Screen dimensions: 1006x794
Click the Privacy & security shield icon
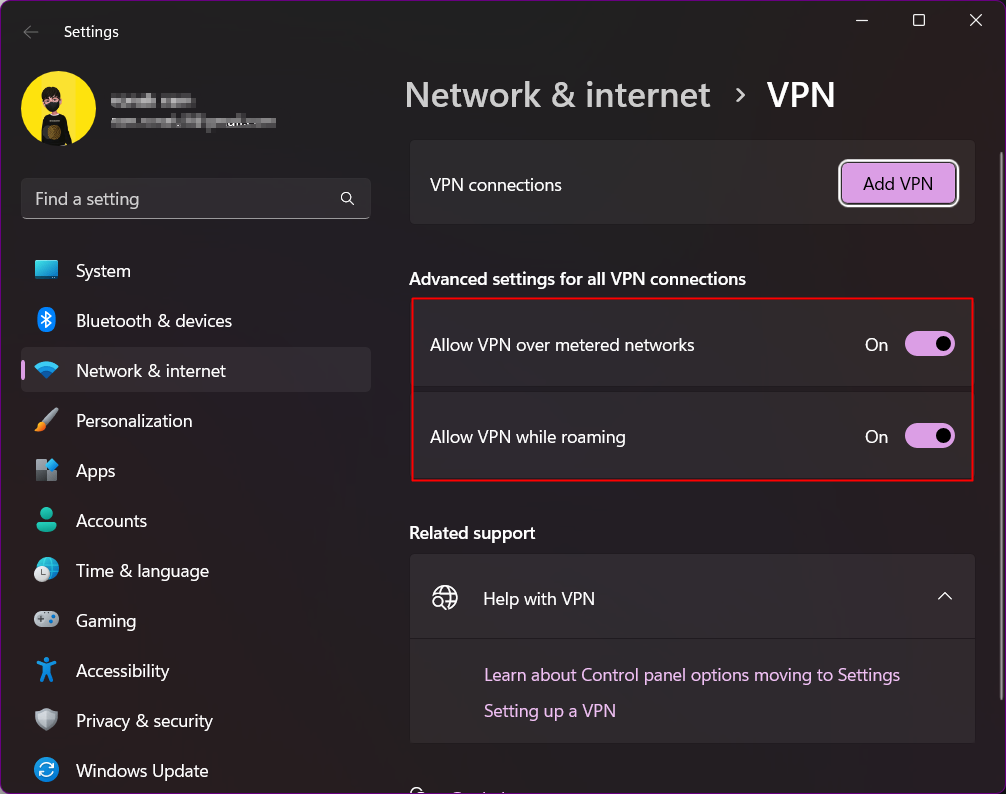click(x=46, y=720)
